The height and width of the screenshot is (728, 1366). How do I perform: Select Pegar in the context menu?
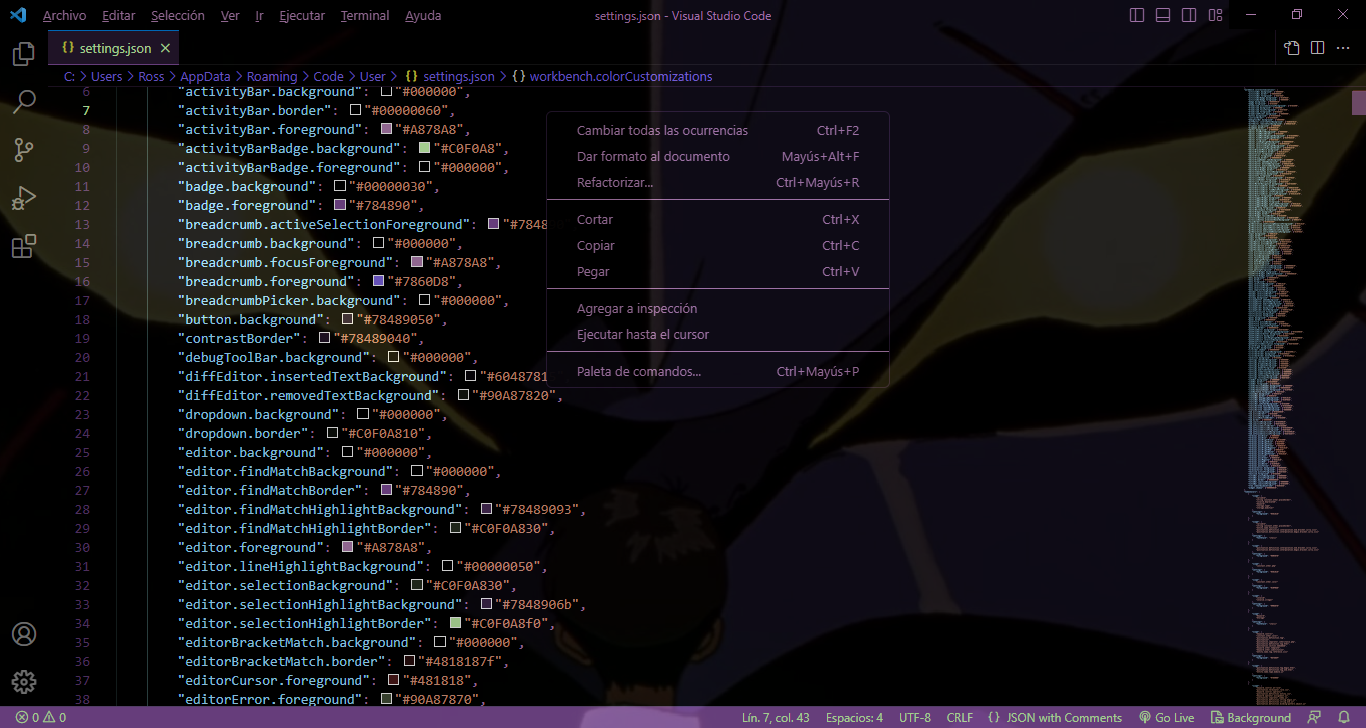point(596,271)
